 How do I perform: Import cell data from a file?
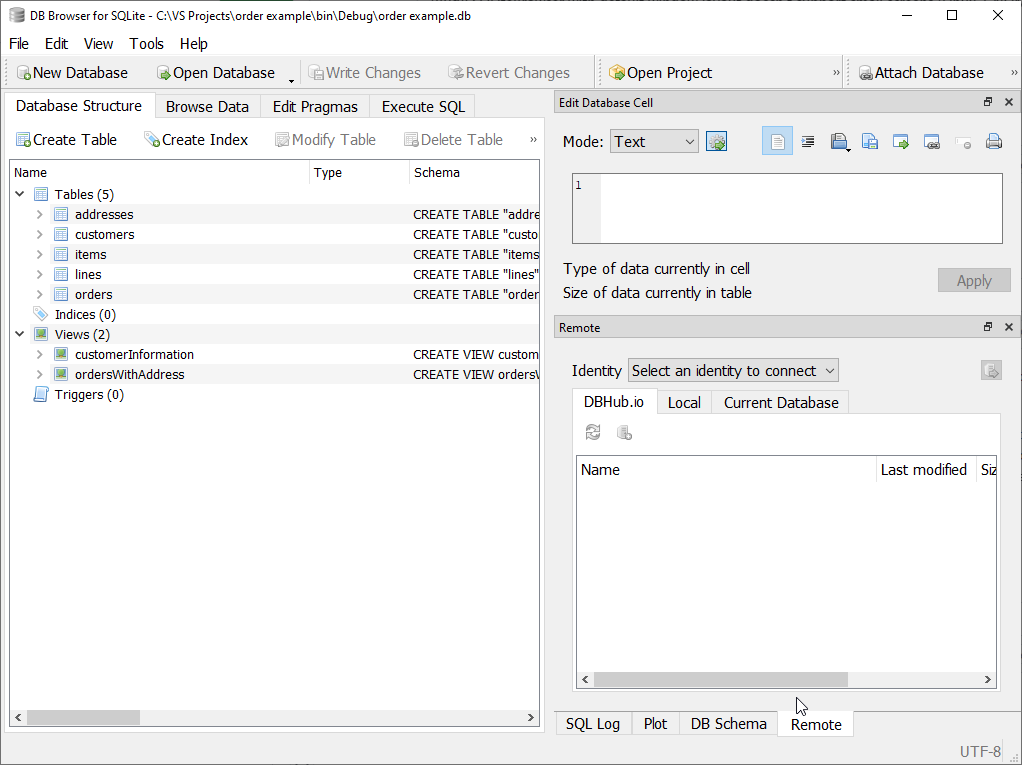tap(840, 141)
